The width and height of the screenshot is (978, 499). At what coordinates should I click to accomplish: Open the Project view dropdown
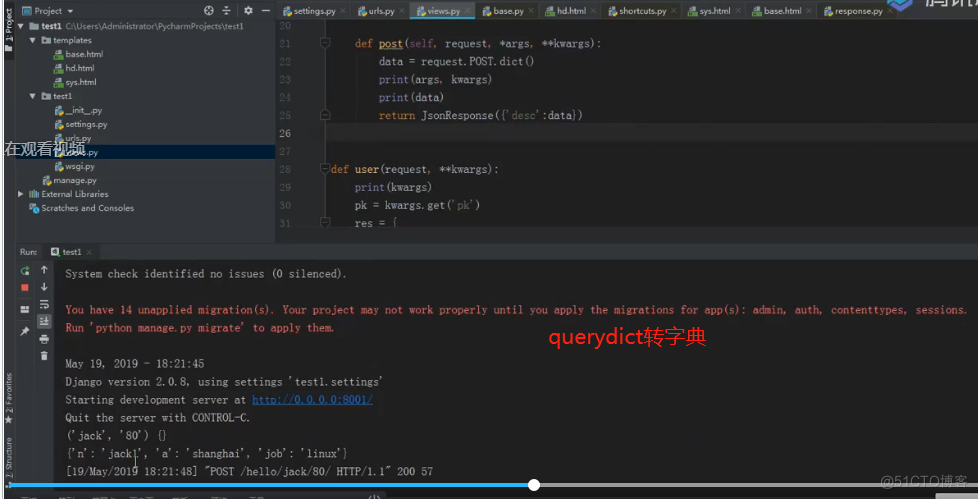click(x=48, y=11)
